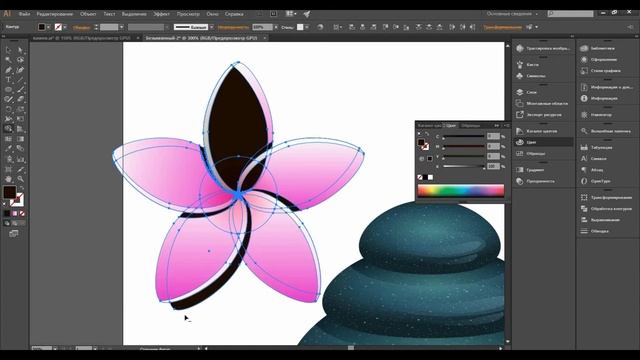Open stroke color dropdown in control bar
Image resolution: width=640 pixels, height=360 pixels.
65,27
